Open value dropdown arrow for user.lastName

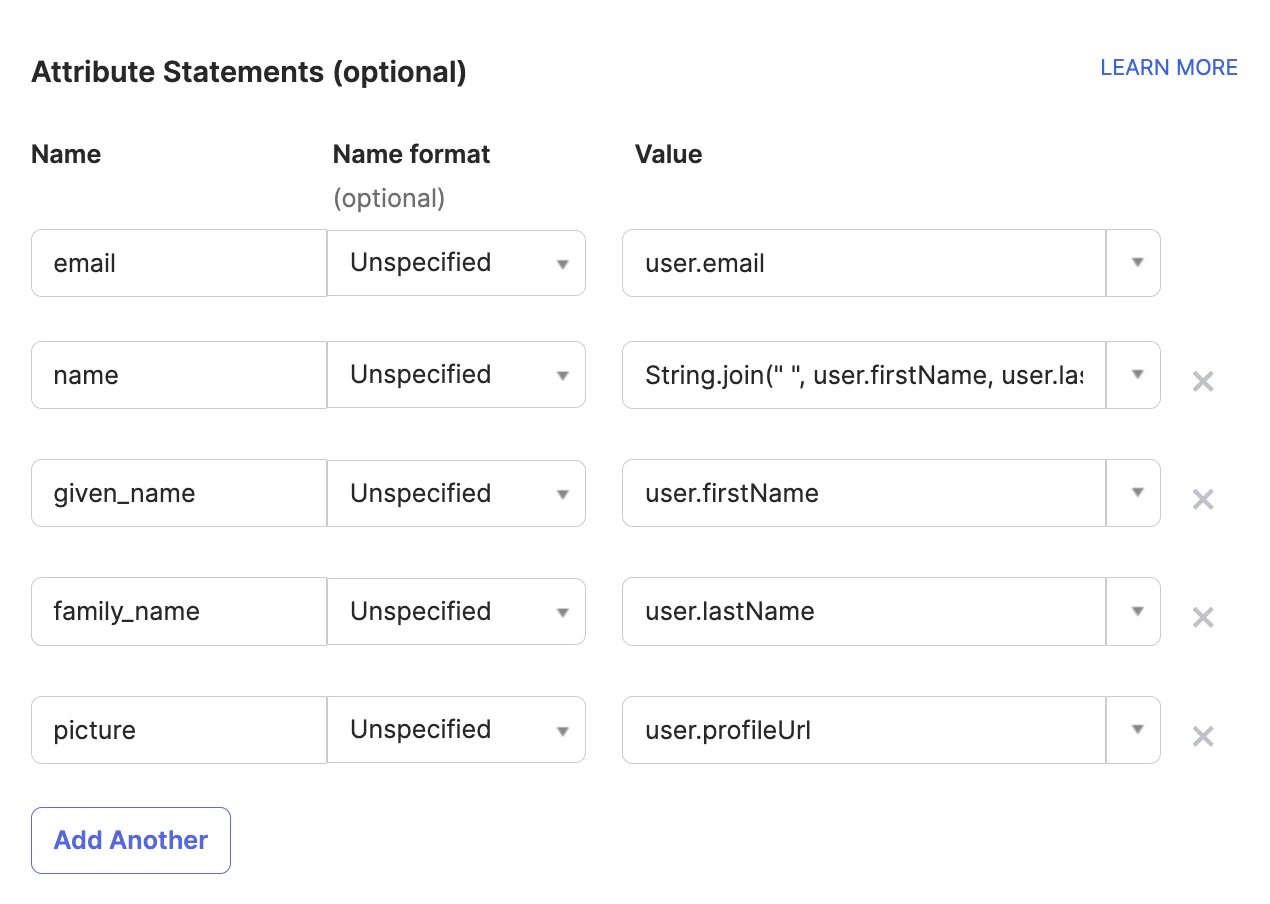coord(1136,611)
